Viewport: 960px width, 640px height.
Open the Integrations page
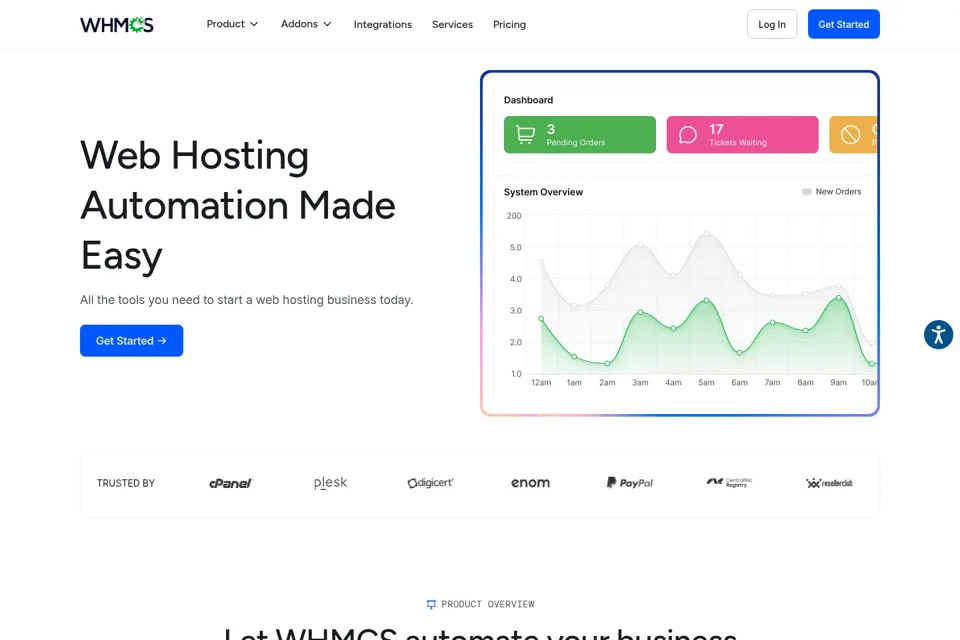click(x=383, y=24)
